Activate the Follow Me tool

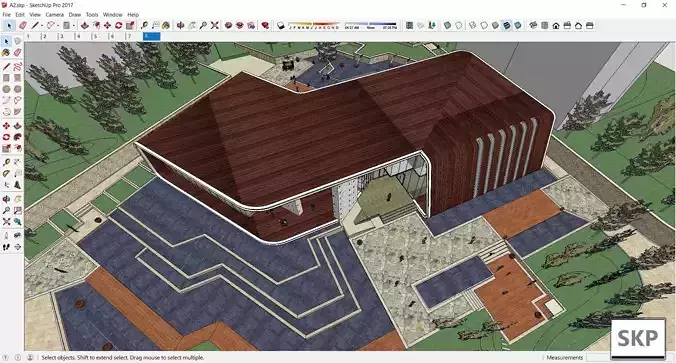pos(17,137)
